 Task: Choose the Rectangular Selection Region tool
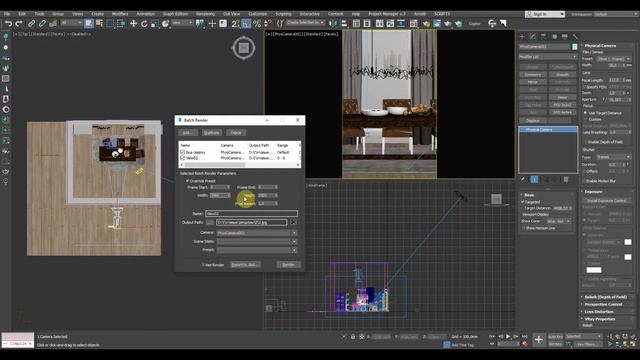[110, 24]
